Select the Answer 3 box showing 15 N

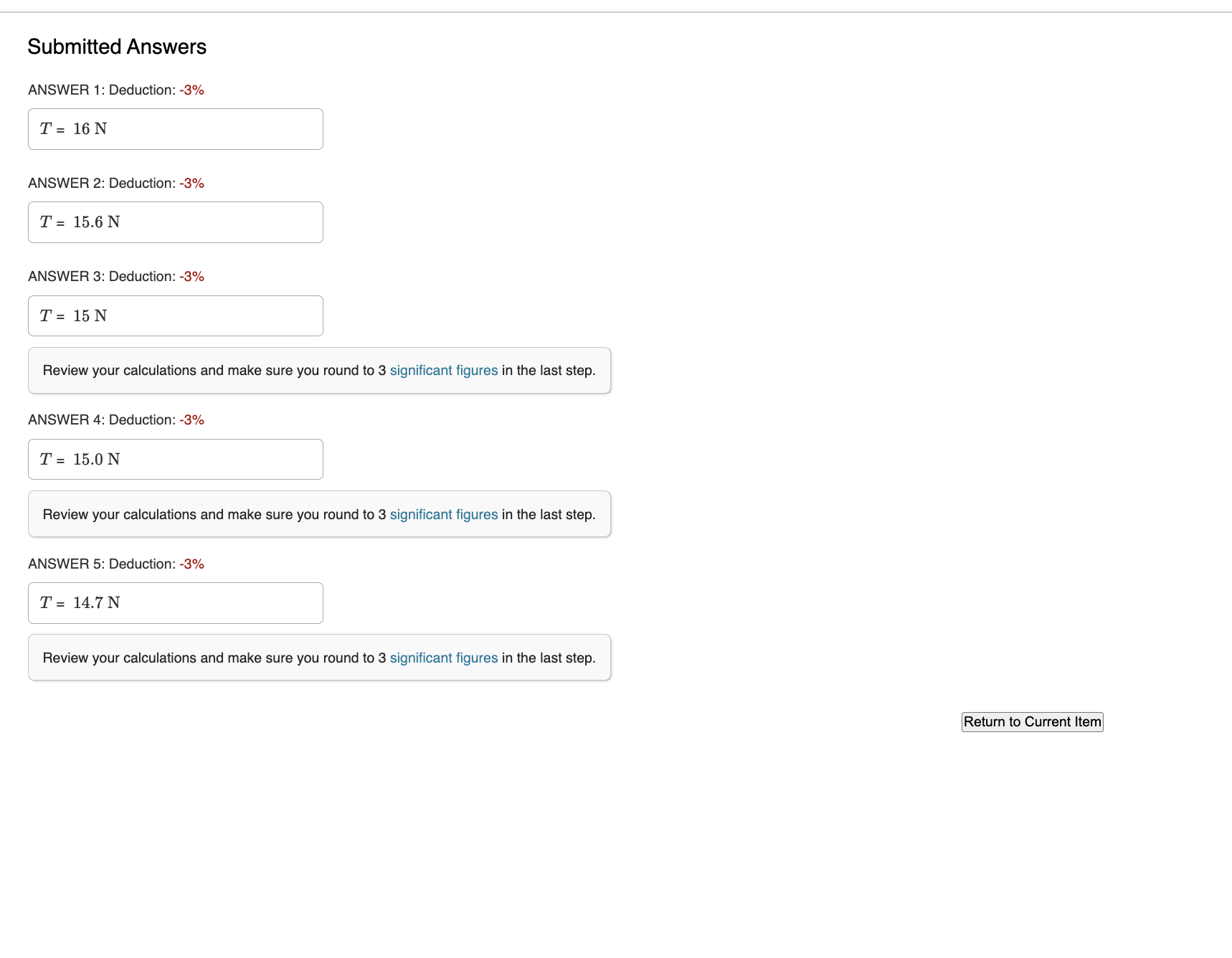pyautogui.click(x=176, y=316)
